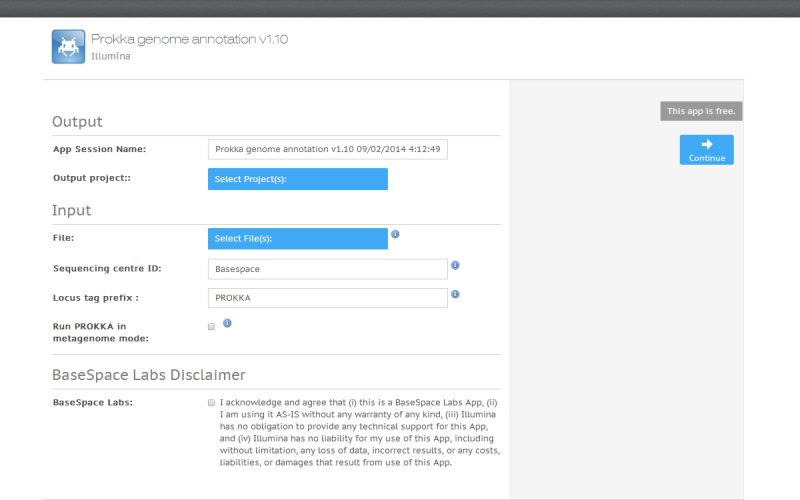Open the Select Project(s) chooser
This screenshot has height=500, width=800.
(298, 179)
